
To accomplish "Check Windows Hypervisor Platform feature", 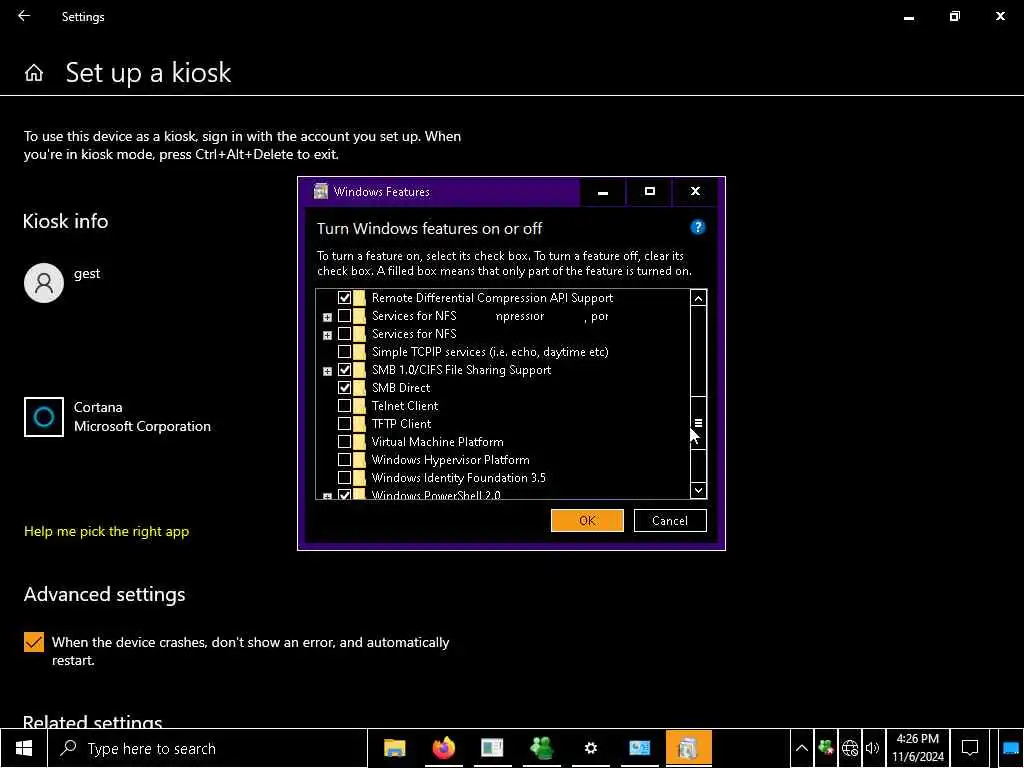I will (x=344, y=460).
